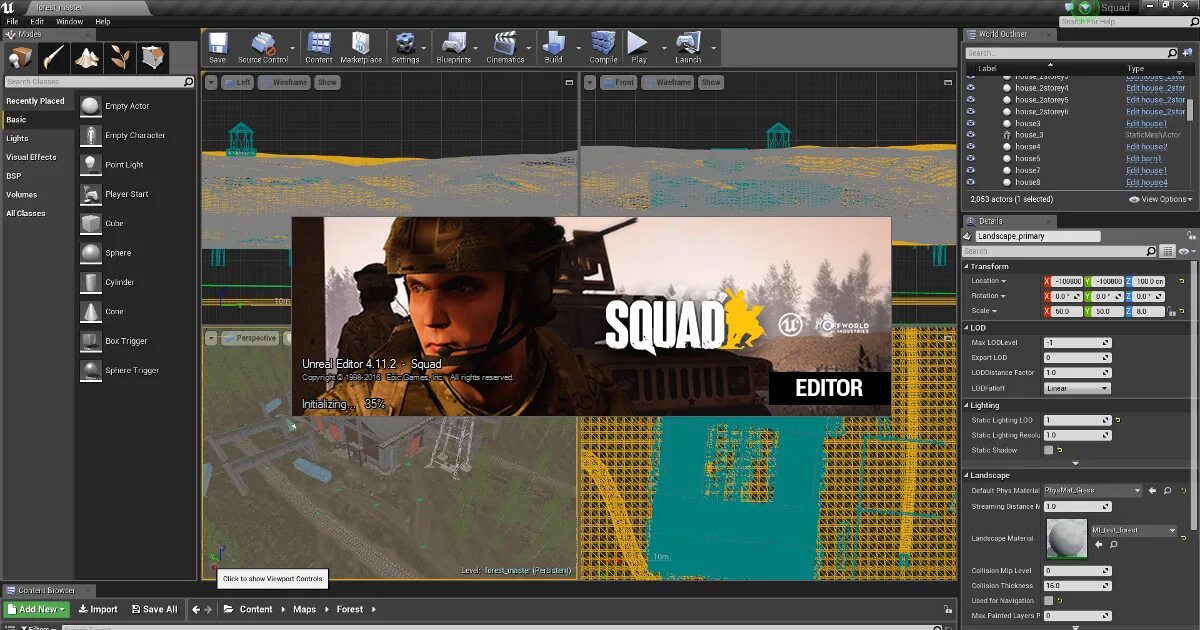Select the Player Start icon
1200x630 pixels.
pos(91,194)
